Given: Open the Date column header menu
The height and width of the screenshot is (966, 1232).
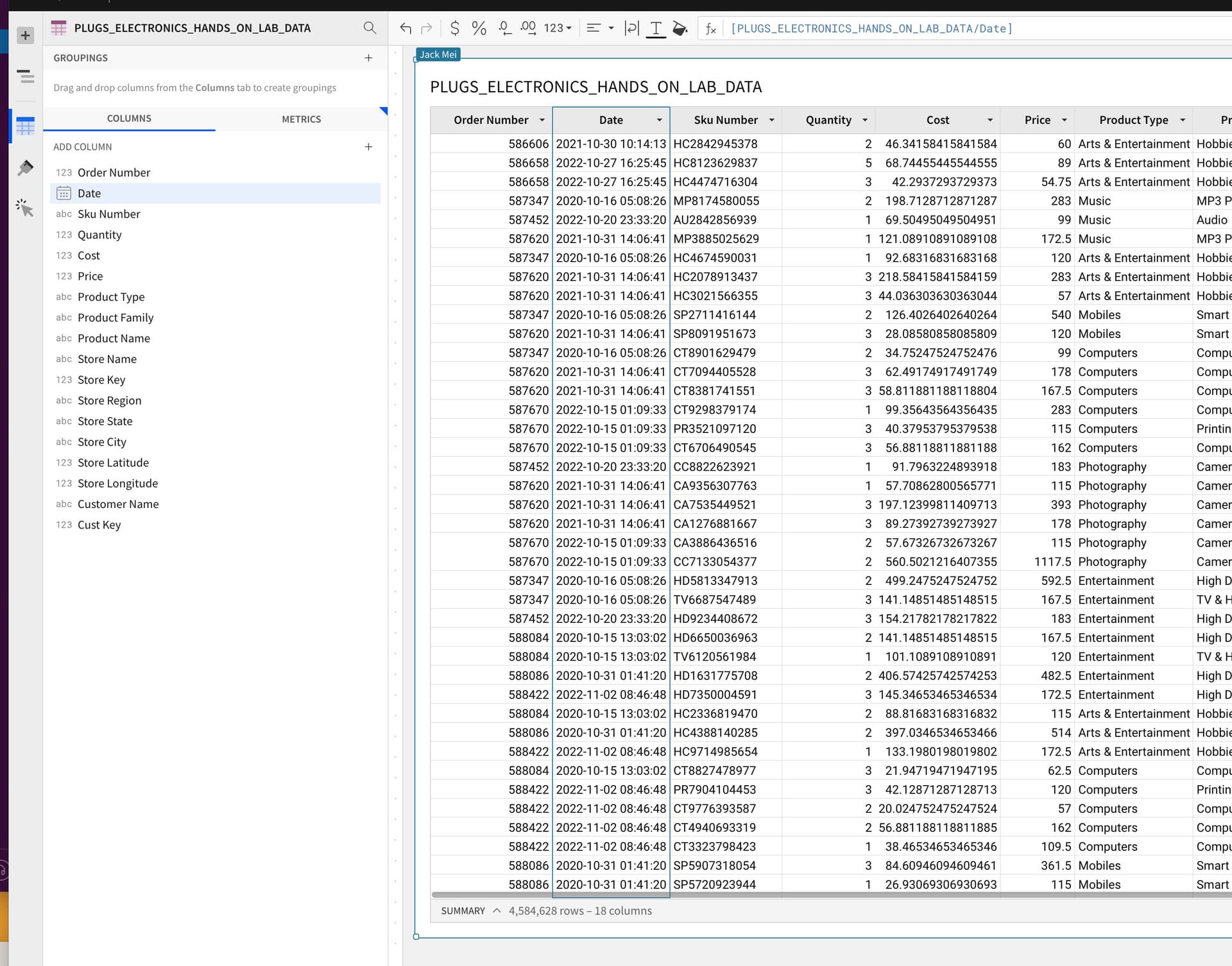Looking at the screenshot, I should [x=659, y=120].
